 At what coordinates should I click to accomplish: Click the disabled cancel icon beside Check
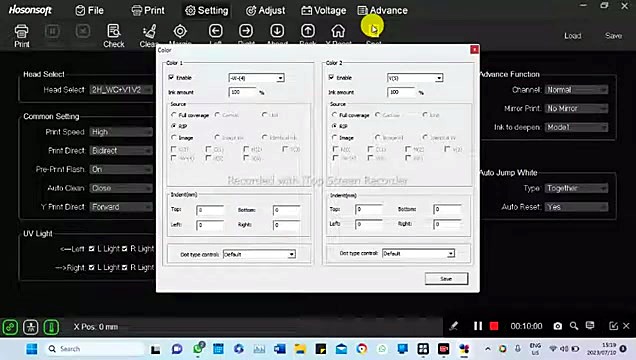click(x=83, y=31)
